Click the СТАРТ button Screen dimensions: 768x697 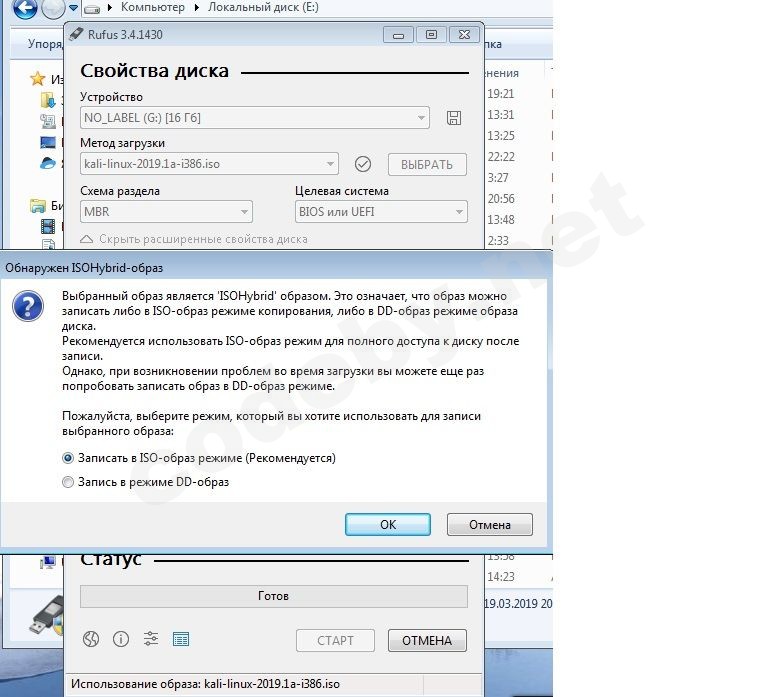point(336,641)
